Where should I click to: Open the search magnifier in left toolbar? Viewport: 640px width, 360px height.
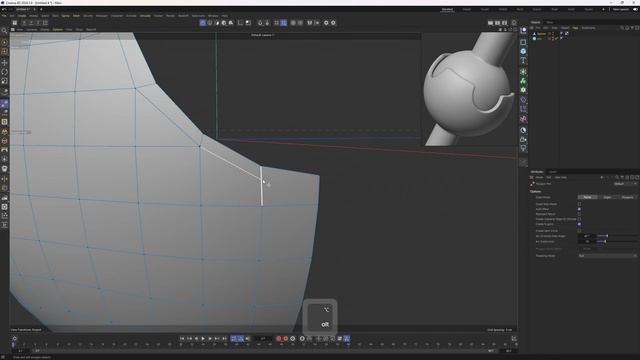click(x=4, y=31)
